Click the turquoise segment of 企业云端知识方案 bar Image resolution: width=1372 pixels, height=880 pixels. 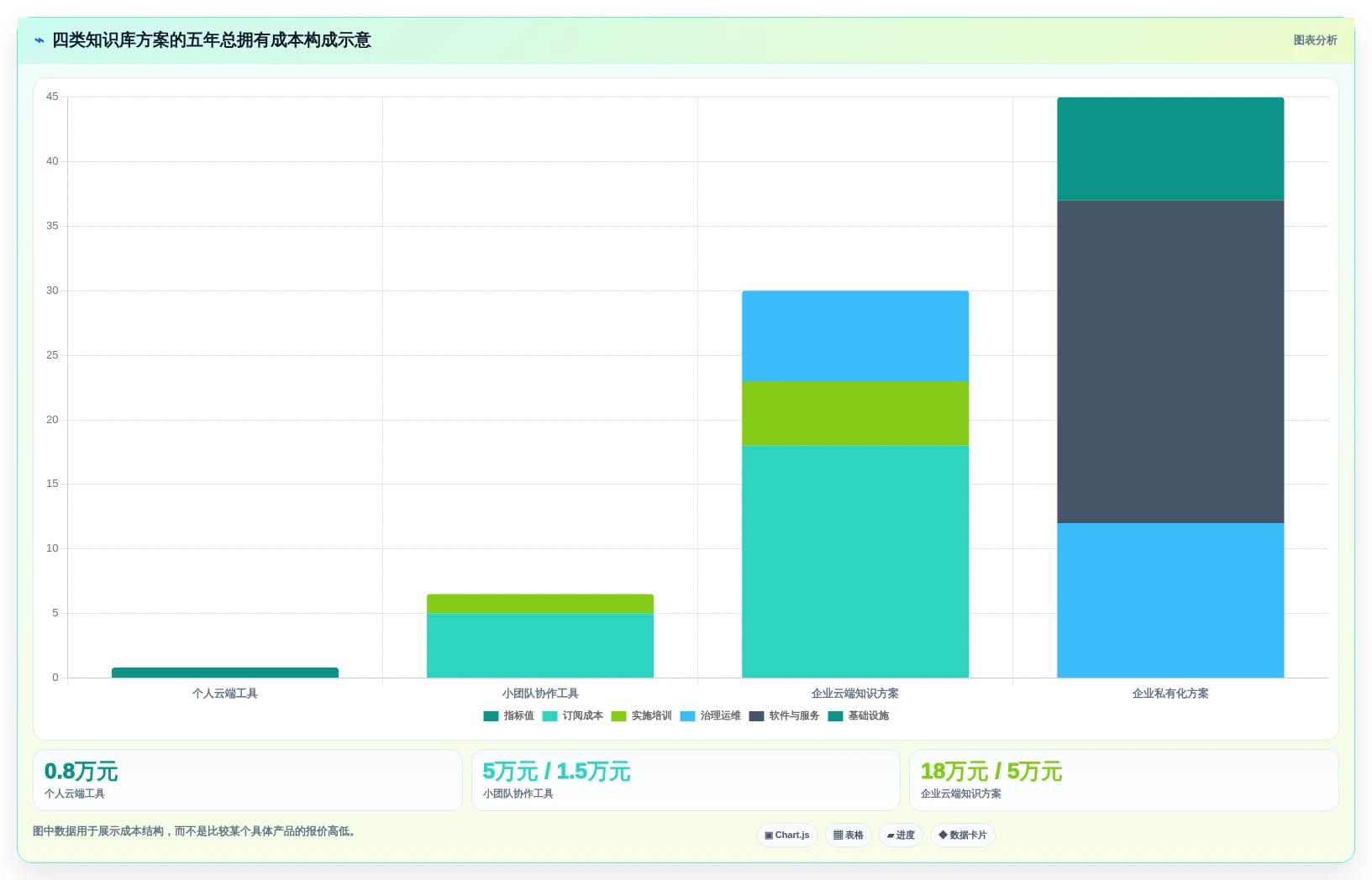click(x=855, y=562)
